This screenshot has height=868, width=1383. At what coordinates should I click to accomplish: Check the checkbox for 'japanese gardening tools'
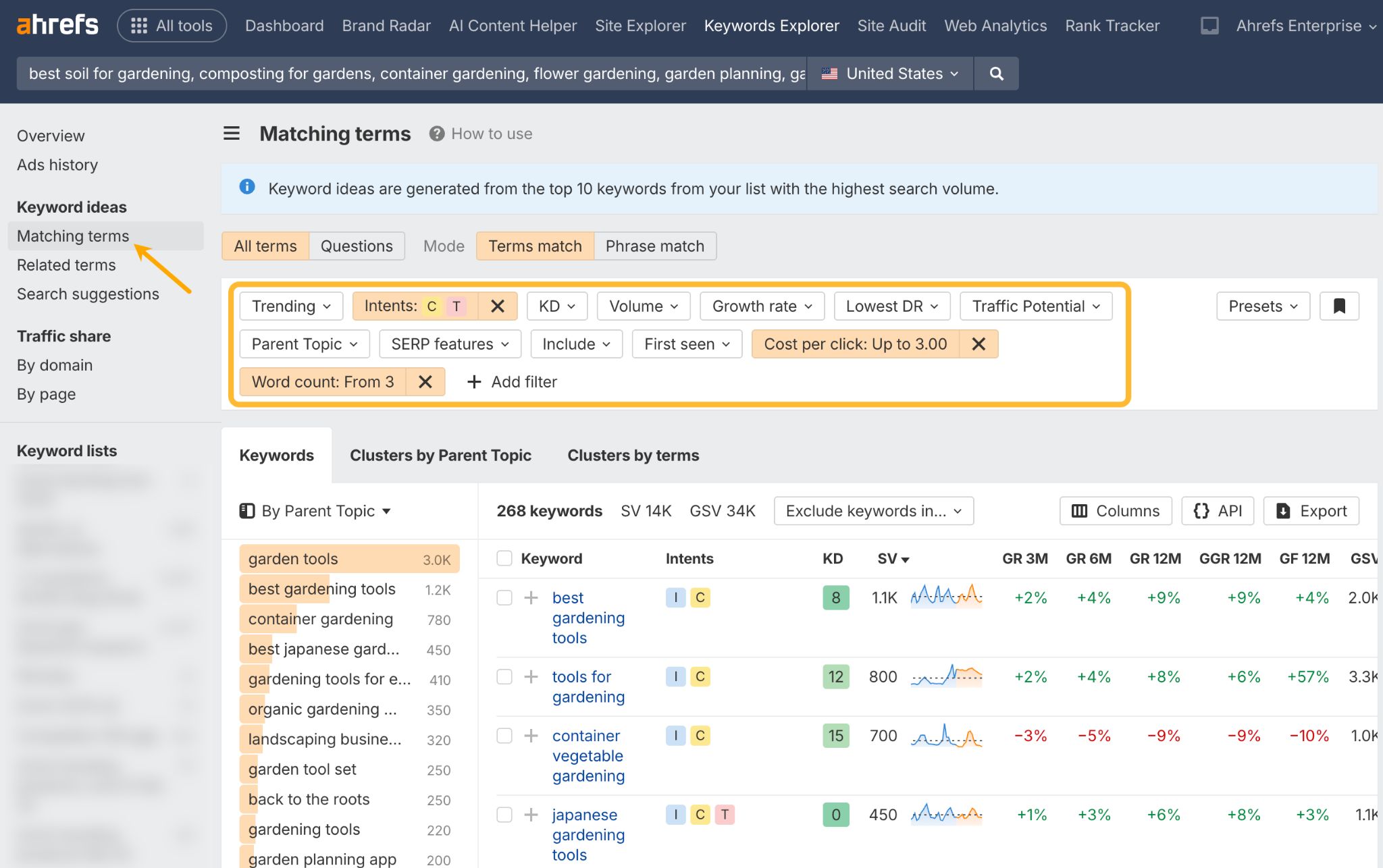(504, 815)
